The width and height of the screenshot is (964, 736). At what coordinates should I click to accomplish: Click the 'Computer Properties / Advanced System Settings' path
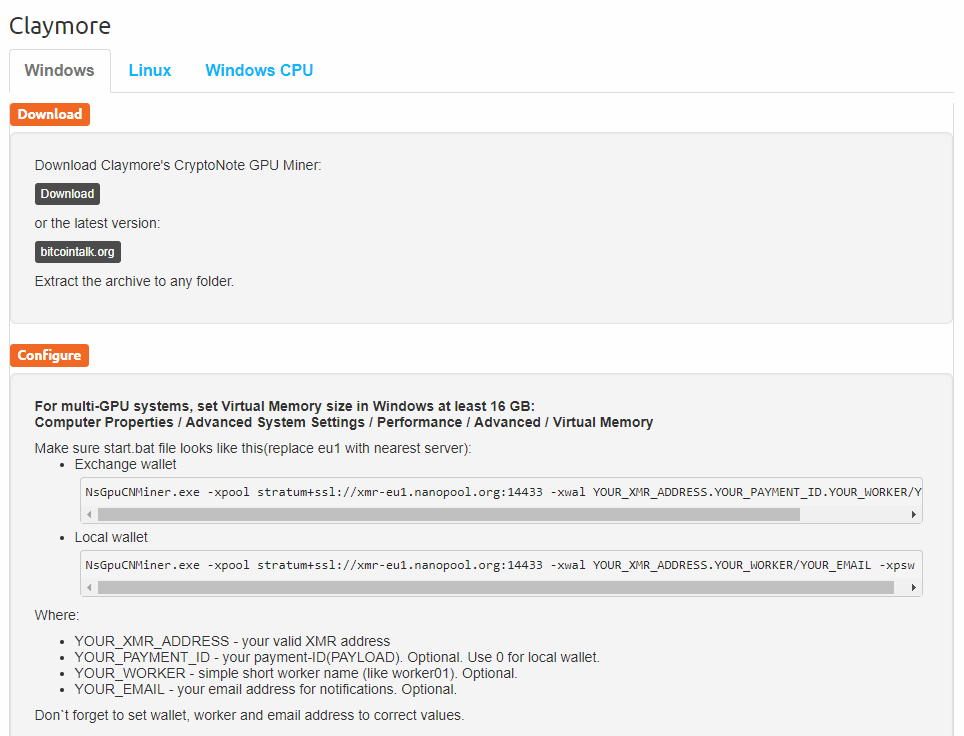point(344,422)
